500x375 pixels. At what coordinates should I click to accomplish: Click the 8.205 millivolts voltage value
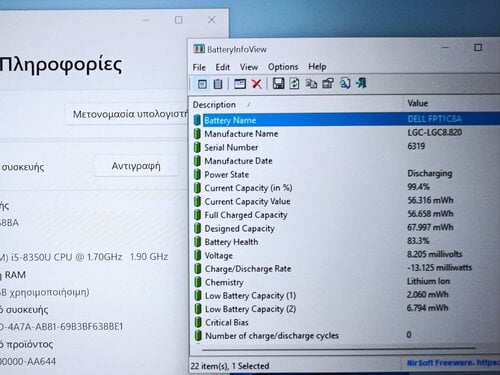[435, 254]
